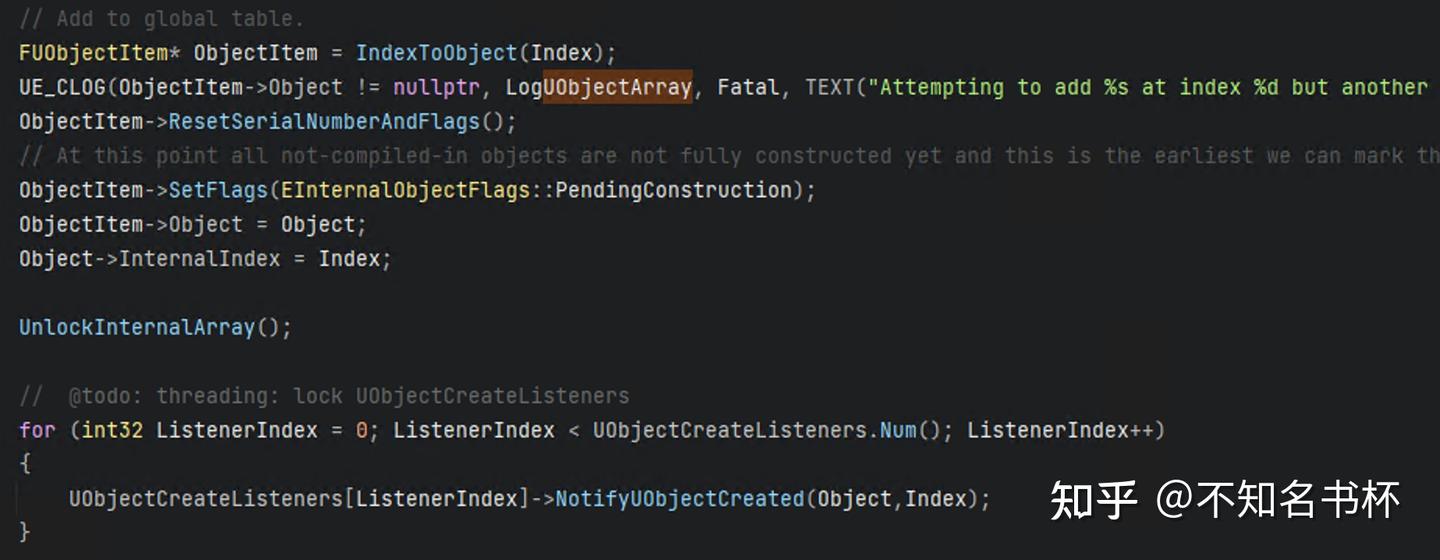Image resolution: width=1440 pixels, height=560 pixels.
Task: Click the FUObjectItem type name
Action: 94,53
